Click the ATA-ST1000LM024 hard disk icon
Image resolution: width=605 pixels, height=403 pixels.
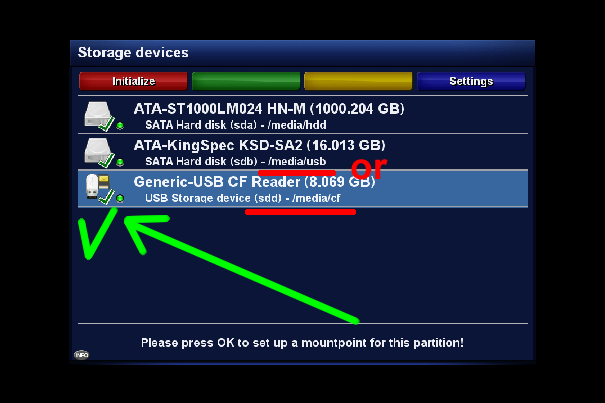click(97, 114)
